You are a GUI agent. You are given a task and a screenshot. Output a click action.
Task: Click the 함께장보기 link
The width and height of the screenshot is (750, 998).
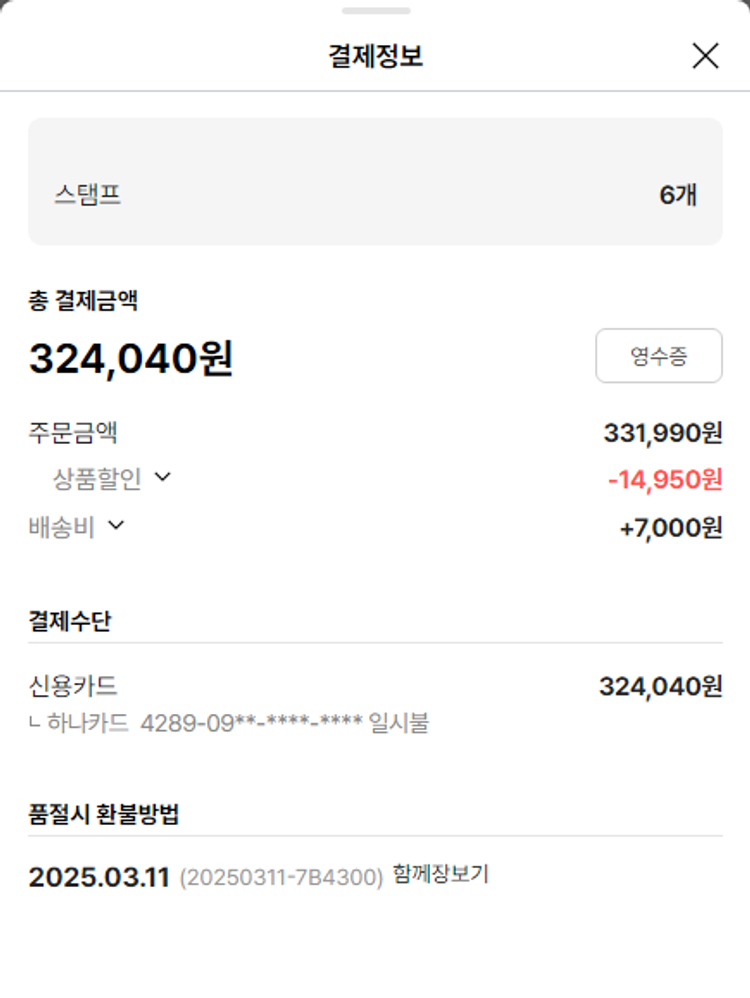point(441,875)
